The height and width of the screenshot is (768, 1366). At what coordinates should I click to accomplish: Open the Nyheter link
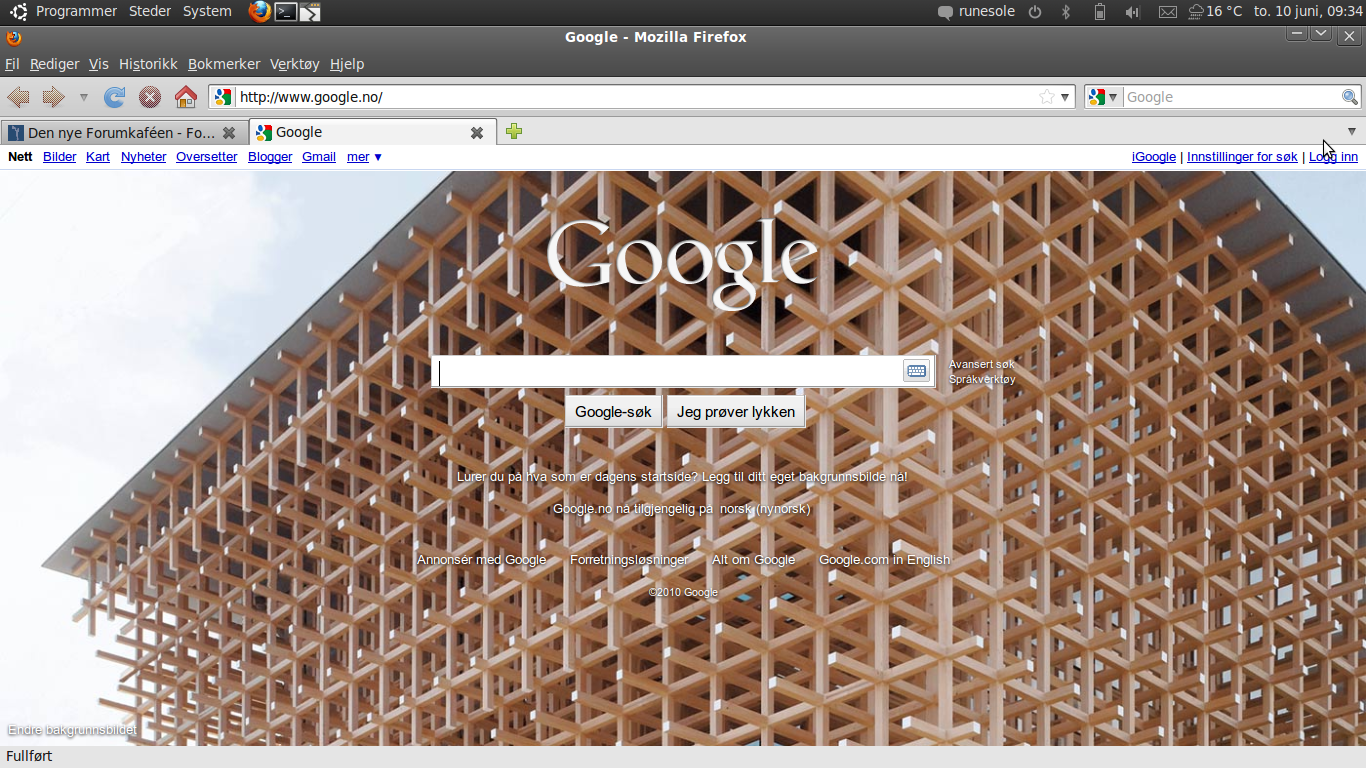(x=144, y=157)
